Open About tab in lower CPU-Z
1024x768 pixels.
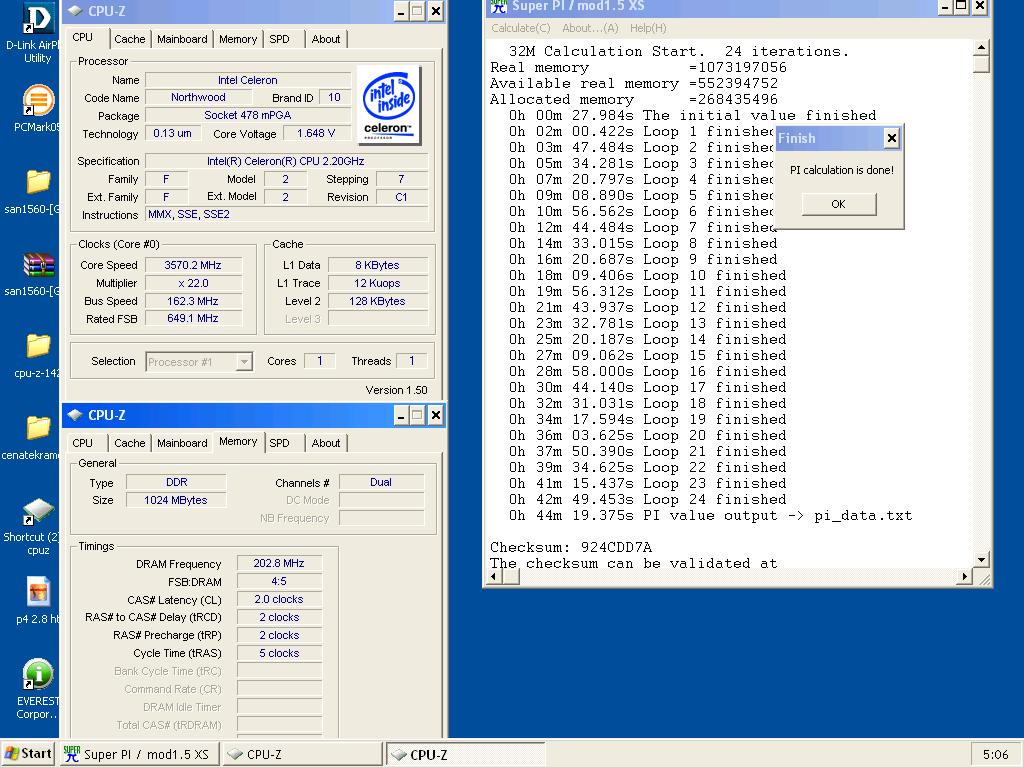coord(325,443)
